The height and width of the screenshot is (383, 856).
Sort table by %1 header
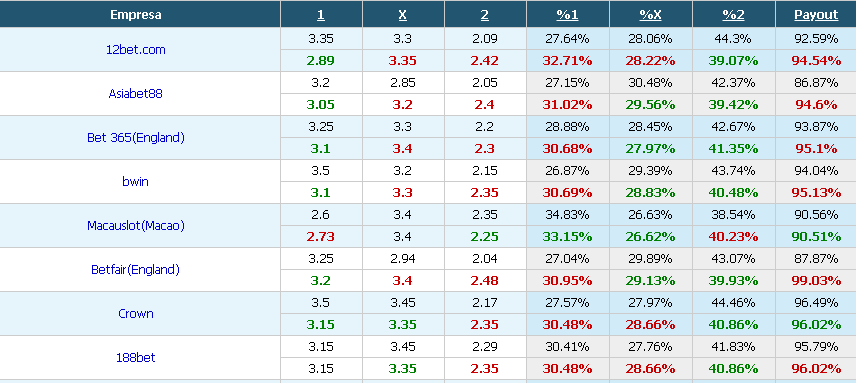[x=567, y=15]
